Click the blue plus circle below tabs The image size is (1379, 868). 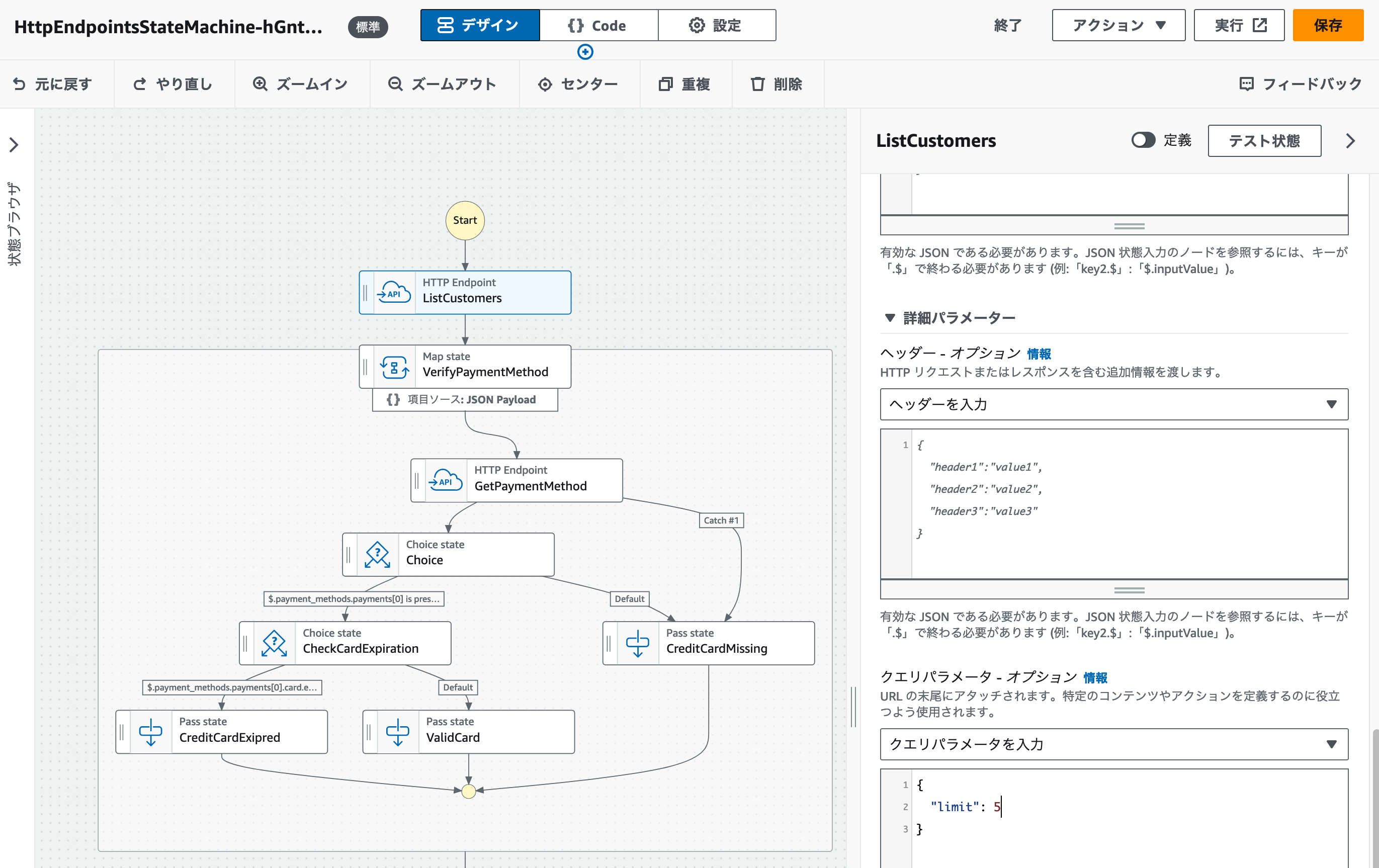click(585, 52)
